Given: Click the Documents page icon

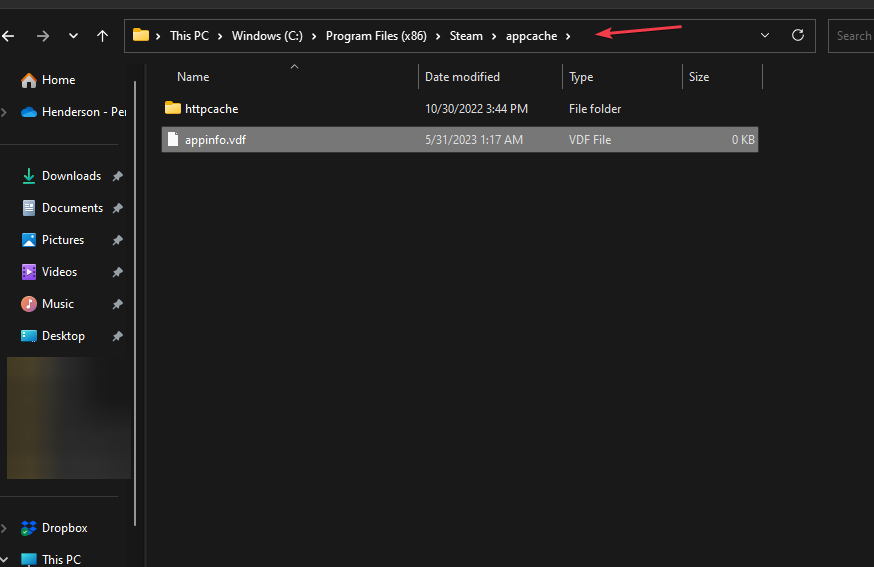Looking at the screenshot, I should 28,208.
